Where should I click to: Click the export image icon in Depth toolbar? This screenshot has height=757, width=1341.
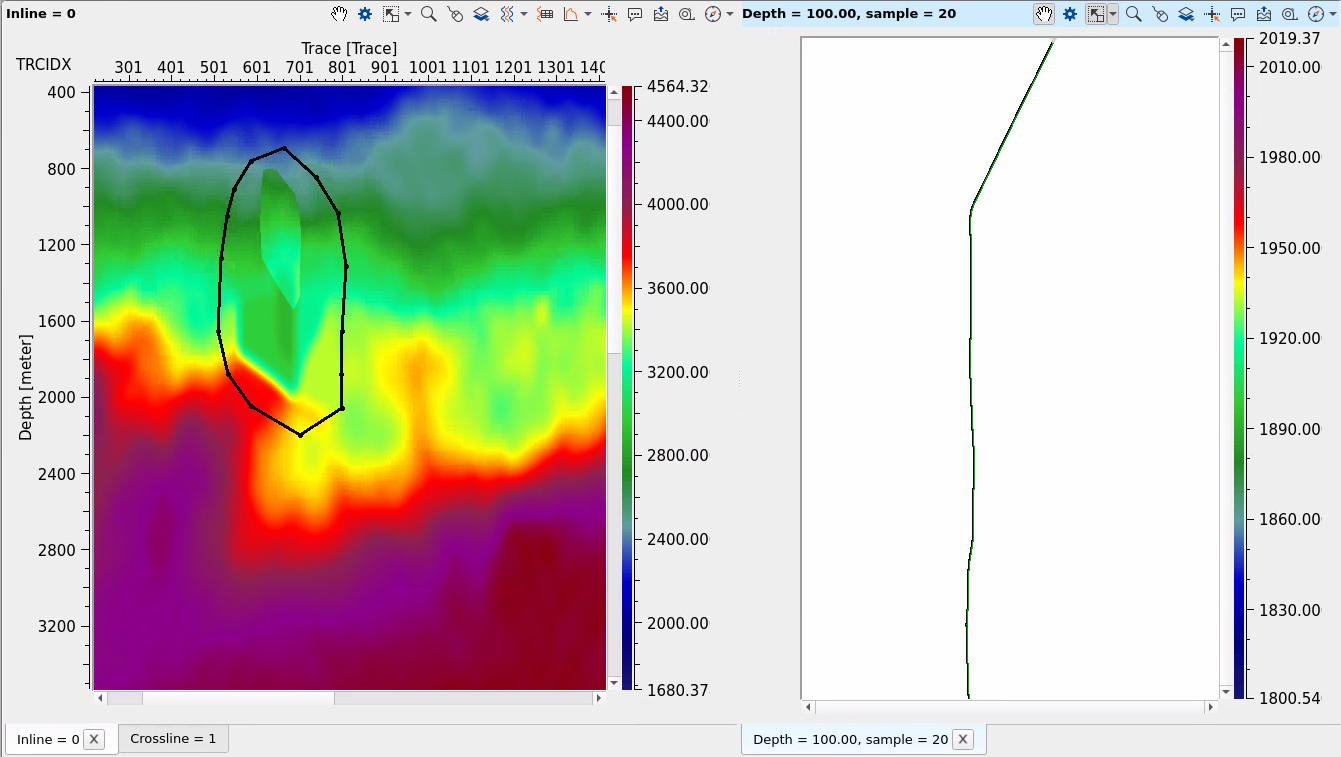(1264, 14)
